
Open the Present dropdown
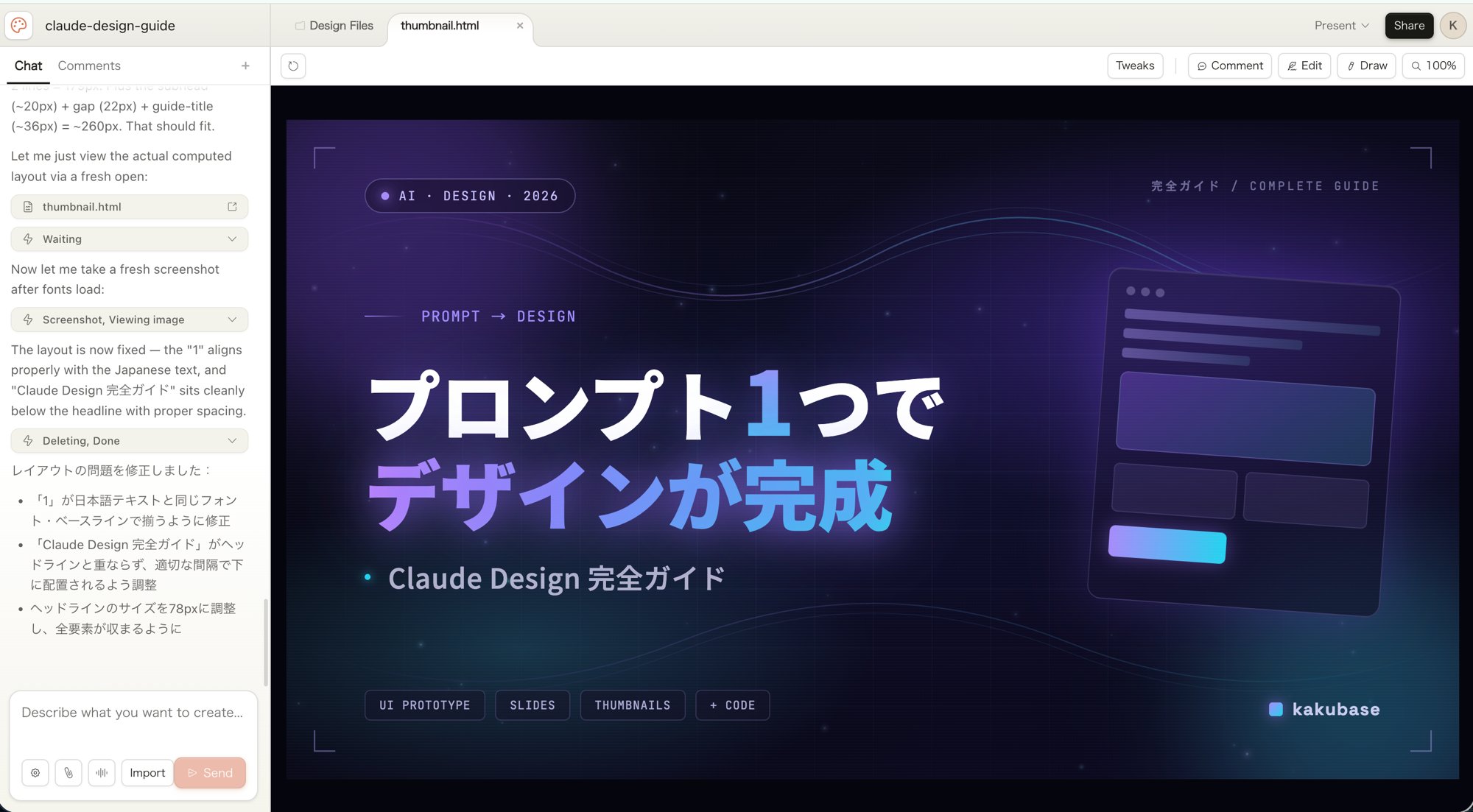tap(1341, 26)
